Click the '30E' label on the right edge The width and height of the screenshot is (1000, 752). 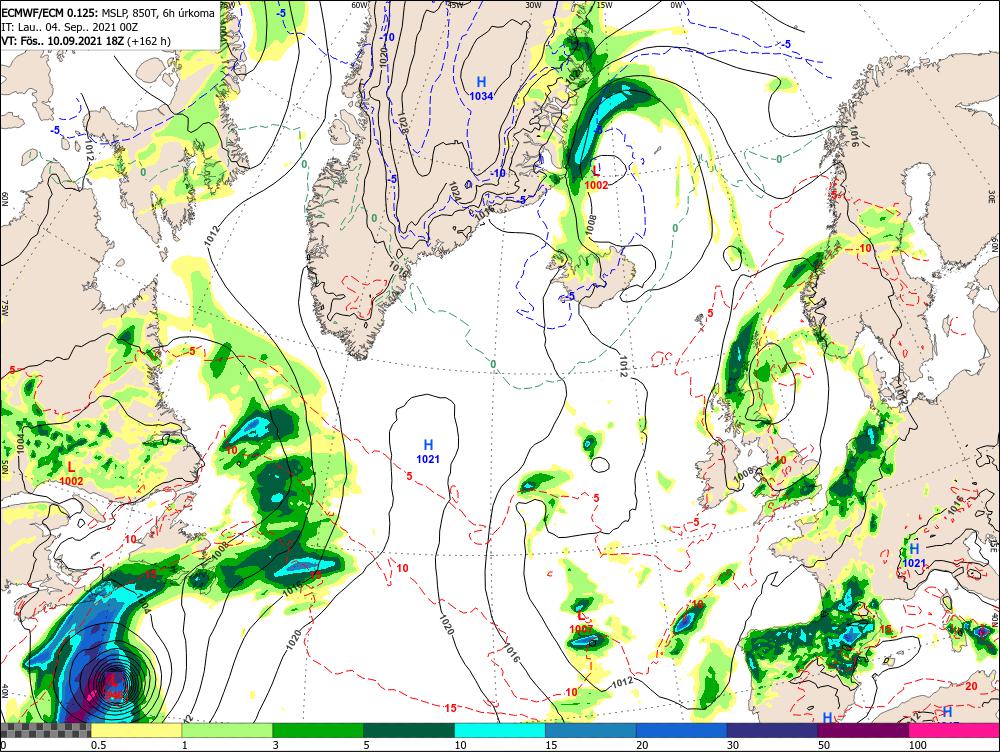pos(992,195)
